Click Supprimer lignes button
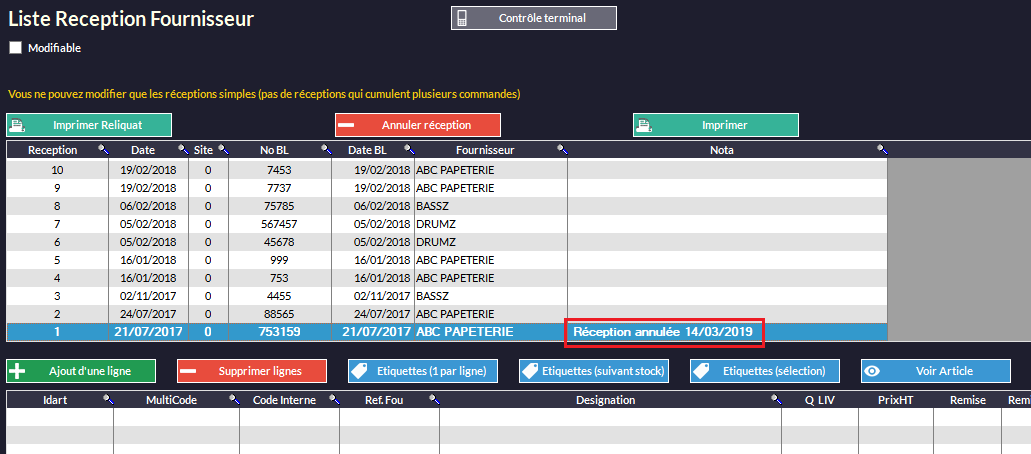This screenshot has height=454, width=1031. coord(252,371)
